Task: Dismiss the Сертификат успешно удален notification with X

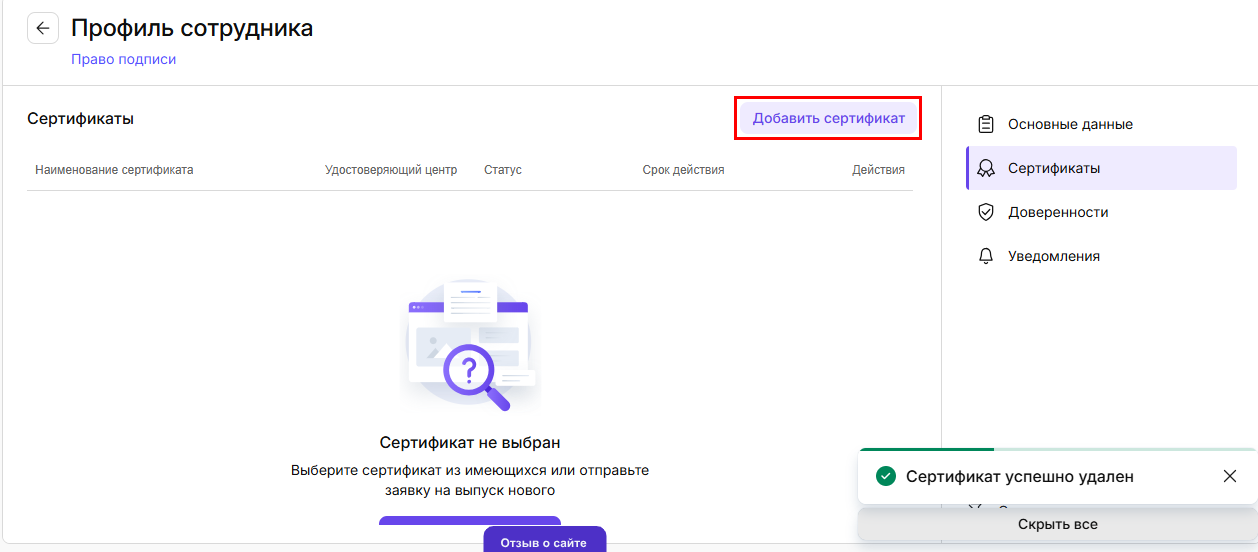Action: (1230, 476)
